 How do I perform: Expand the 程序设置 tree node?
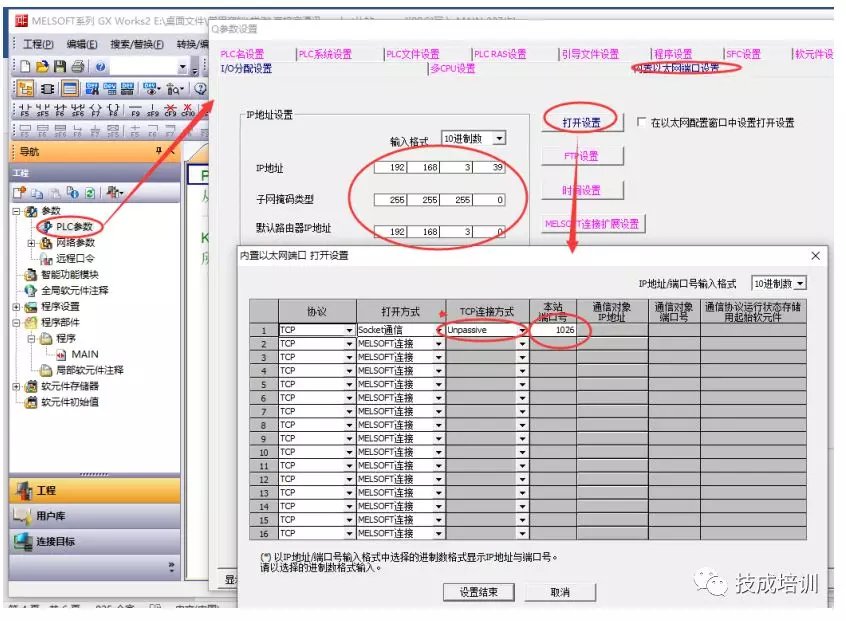click(17, 306)
